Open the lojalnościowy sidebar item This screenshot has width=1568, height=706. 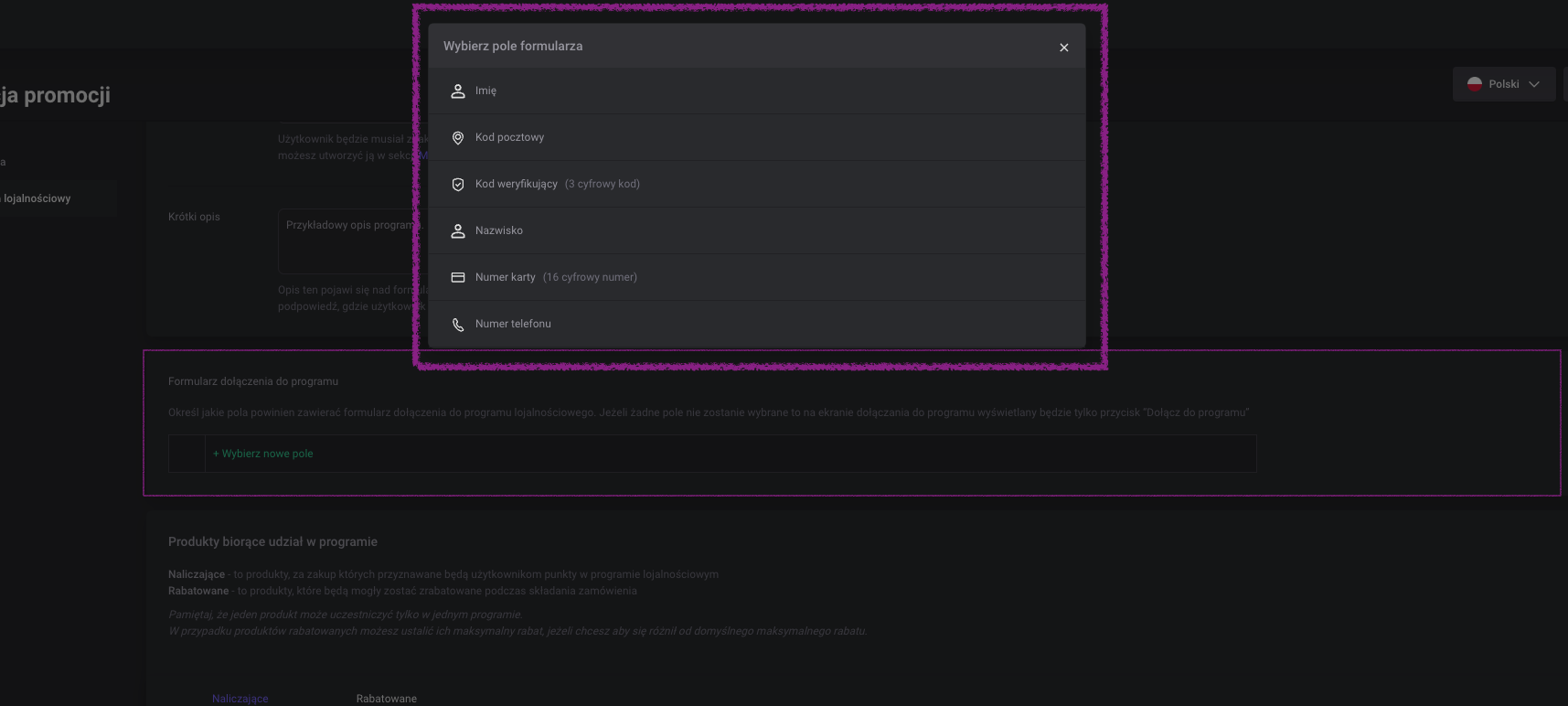tap(37, 198)
